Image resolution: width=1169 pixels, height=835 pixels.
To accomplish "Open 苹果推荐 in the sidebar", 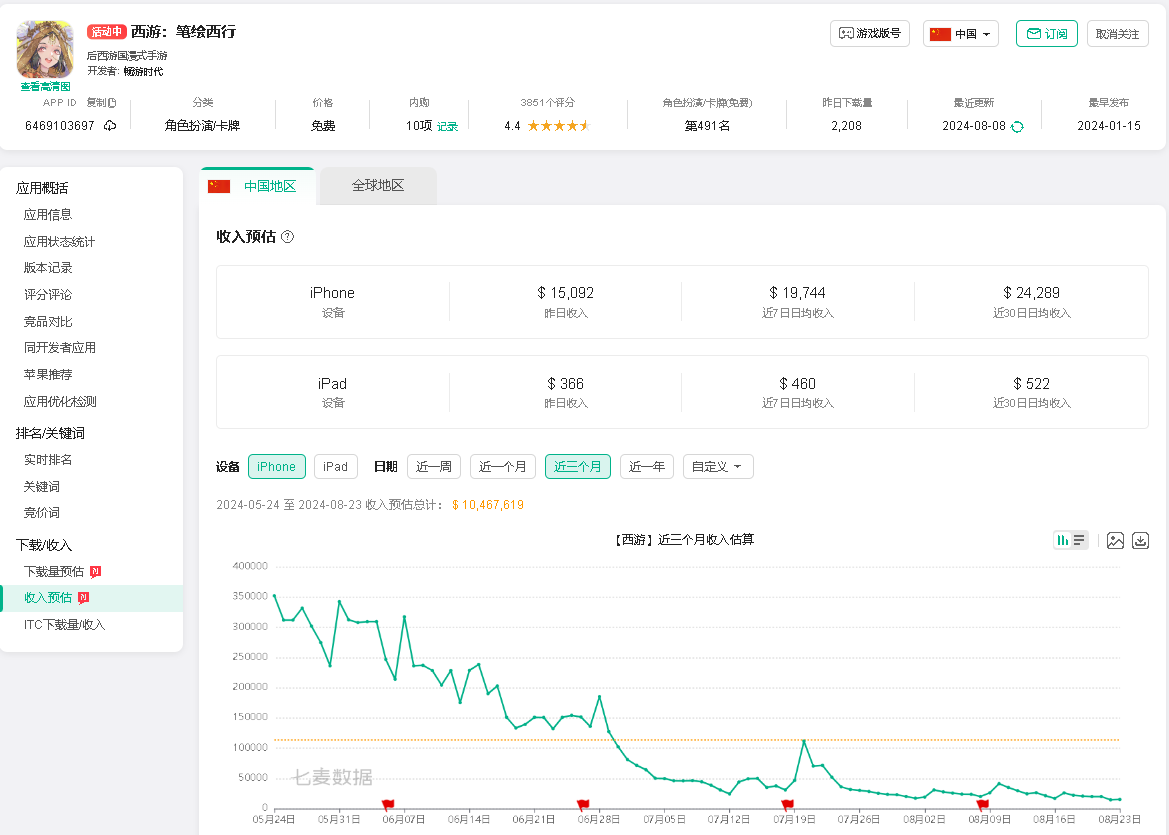I will (48, 374).
